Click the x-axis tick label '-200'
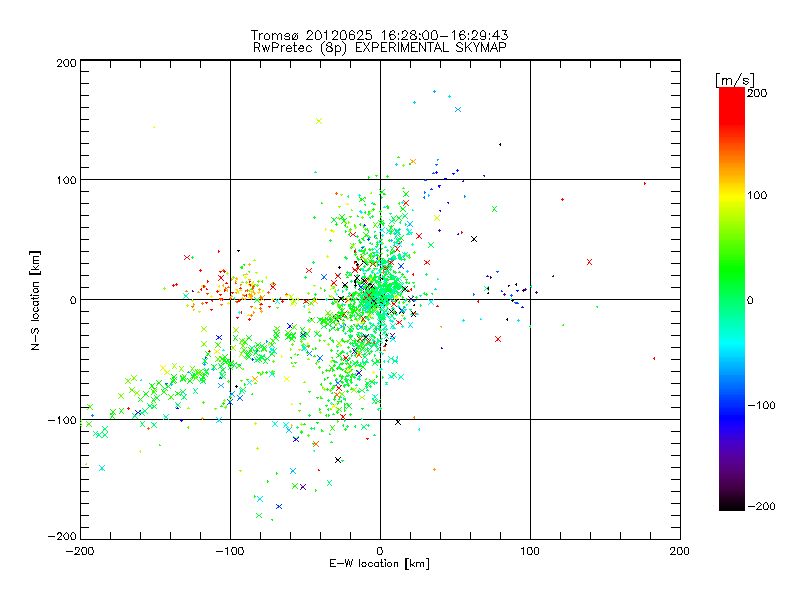Image resolution: width=800 pixels, height=600 pixels. pyautogui.click(x=80, y=551)
